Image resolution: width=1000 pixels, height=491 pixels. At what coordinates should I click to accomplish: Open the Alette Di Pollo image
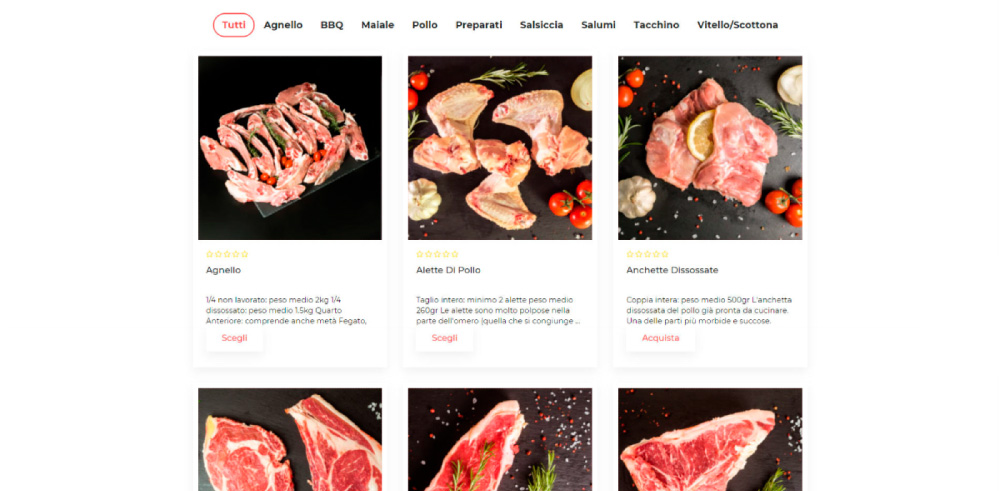(x=500, y=148)
